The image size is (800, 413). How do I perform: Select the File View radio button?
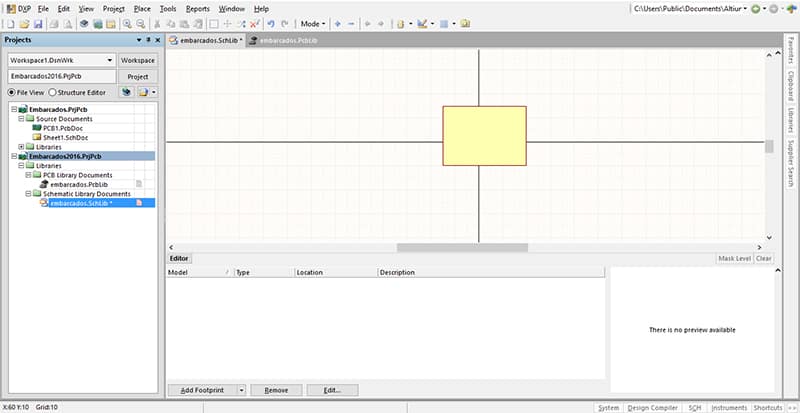pyautogui.click(x=13, y=92)
